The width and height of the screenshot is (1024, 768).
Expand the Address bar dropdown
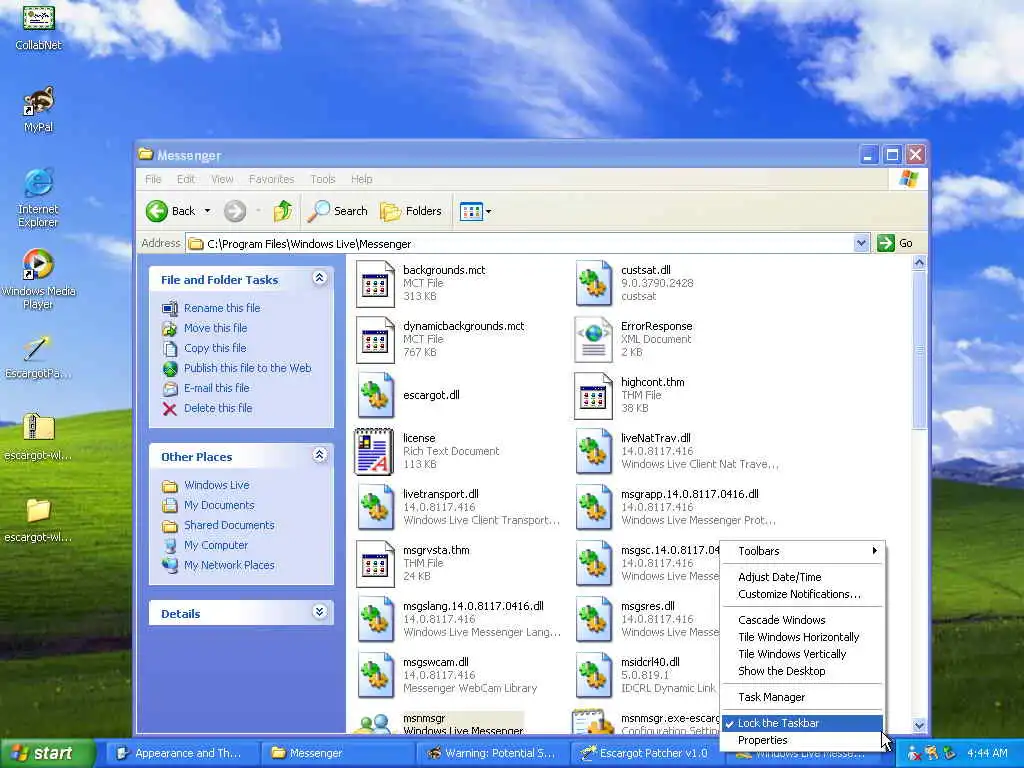[x=861, y=243]
